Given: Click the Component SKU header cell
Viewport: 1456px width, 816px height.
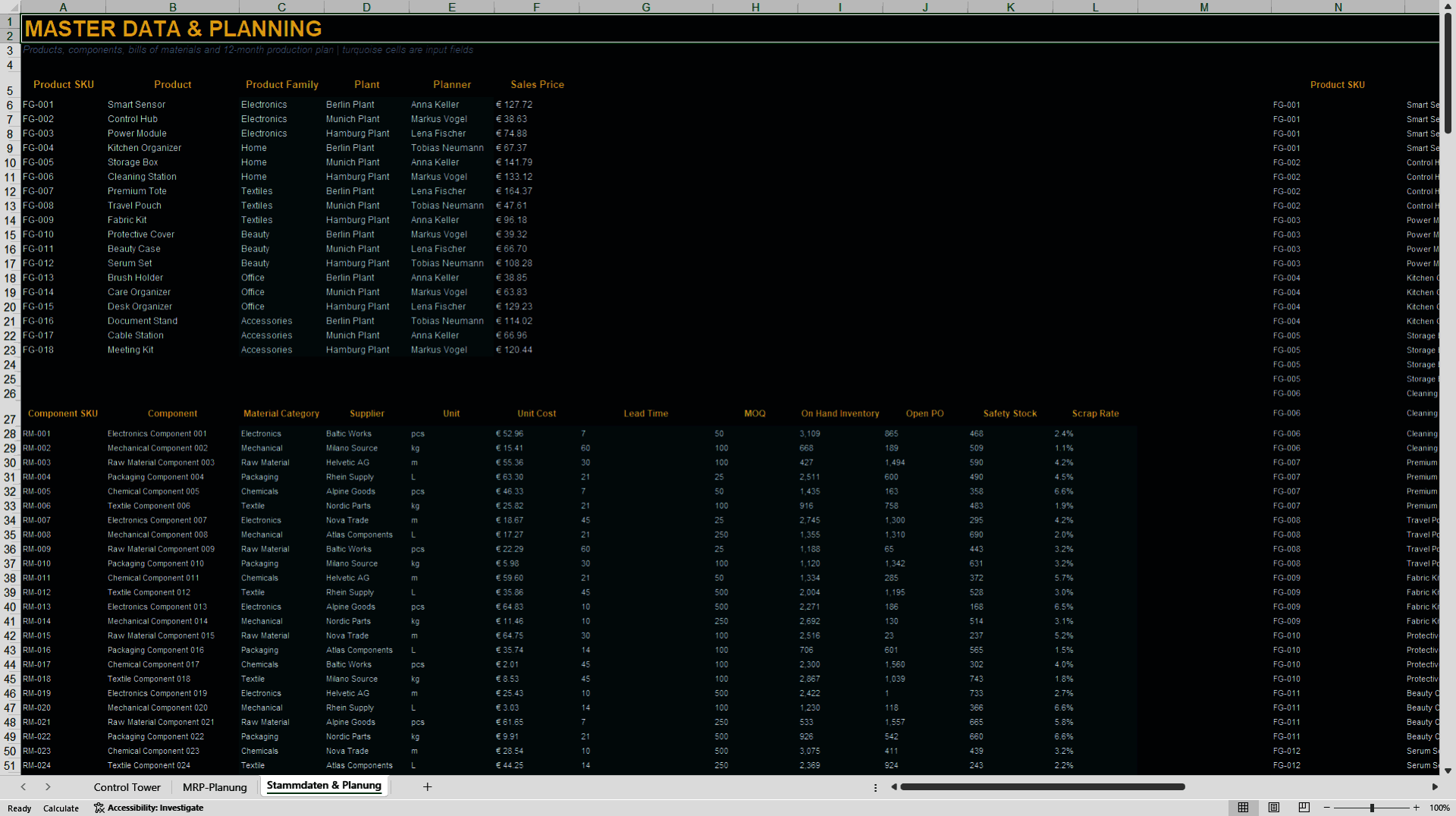Looking at the screenshot, I should [63, 413].
